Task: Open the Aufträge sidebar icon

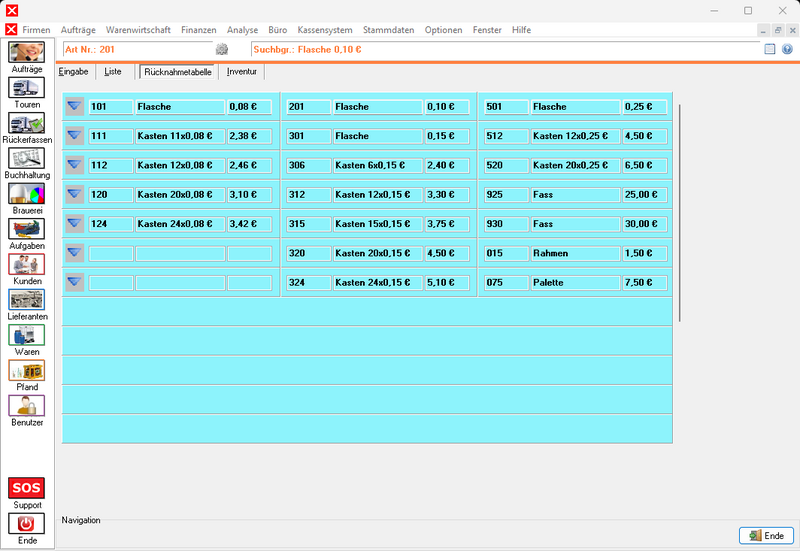Action: pyautogui.click(x=27, y=52)
